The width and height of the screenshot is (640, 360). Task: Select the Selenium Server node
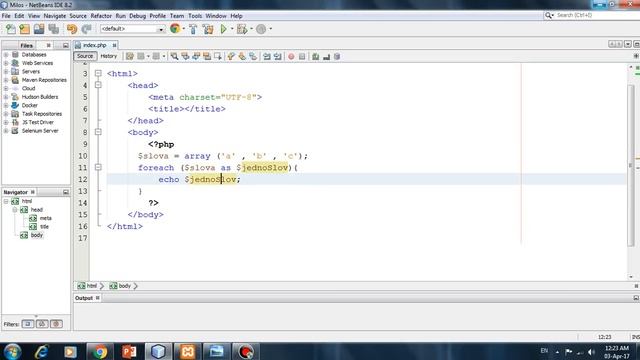[x=40, y=131]
